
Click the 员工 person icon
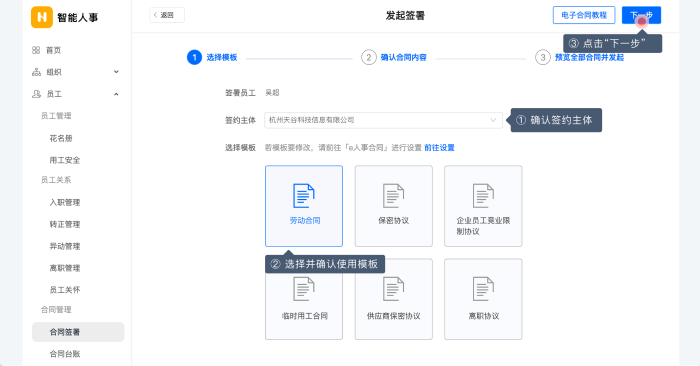pos(36,94)
